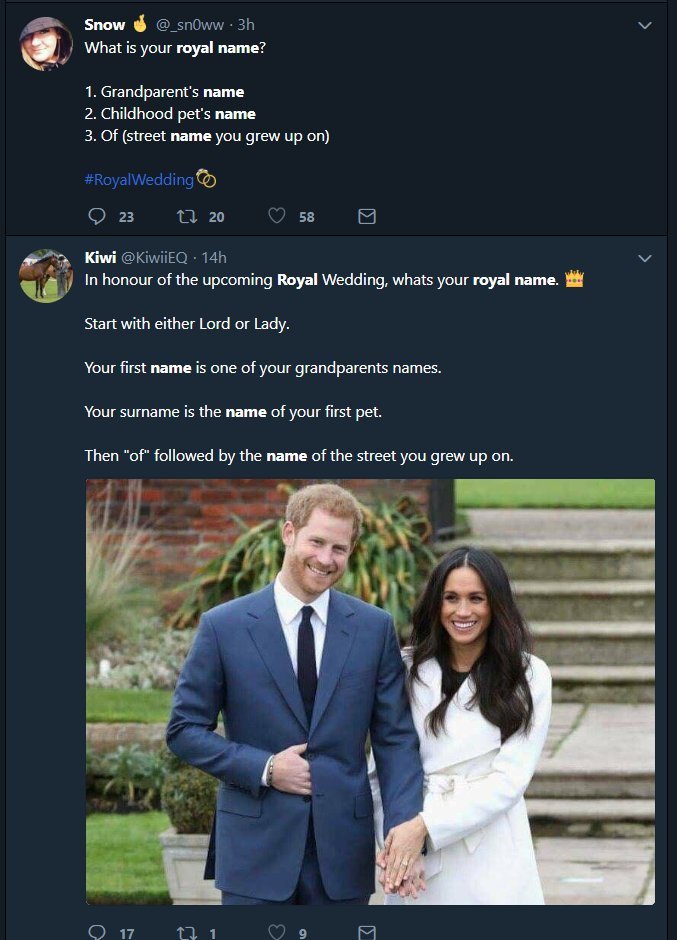This screenshot has height=940, width=677.
Task: Open Snow's tweet via the 3h timestamp
Action: pyautogui.click(x=246, y=25)
